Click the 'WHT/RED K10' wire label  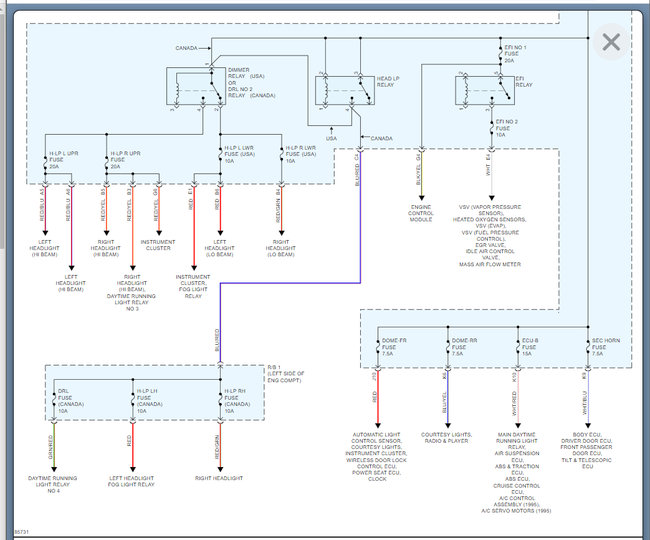coord(514,393)
